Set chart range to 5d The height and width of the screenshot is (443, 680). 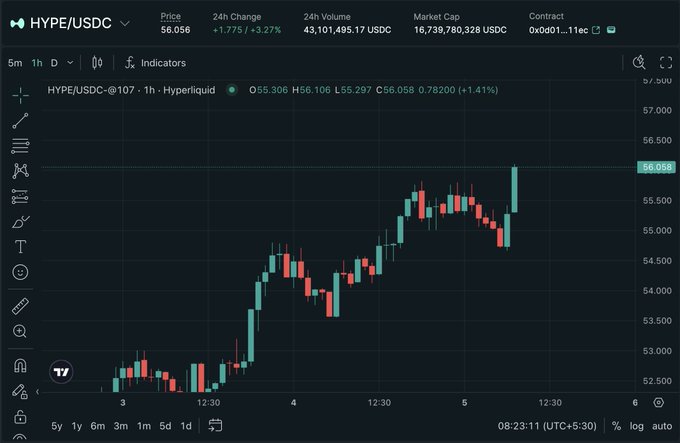click(165, 426)
